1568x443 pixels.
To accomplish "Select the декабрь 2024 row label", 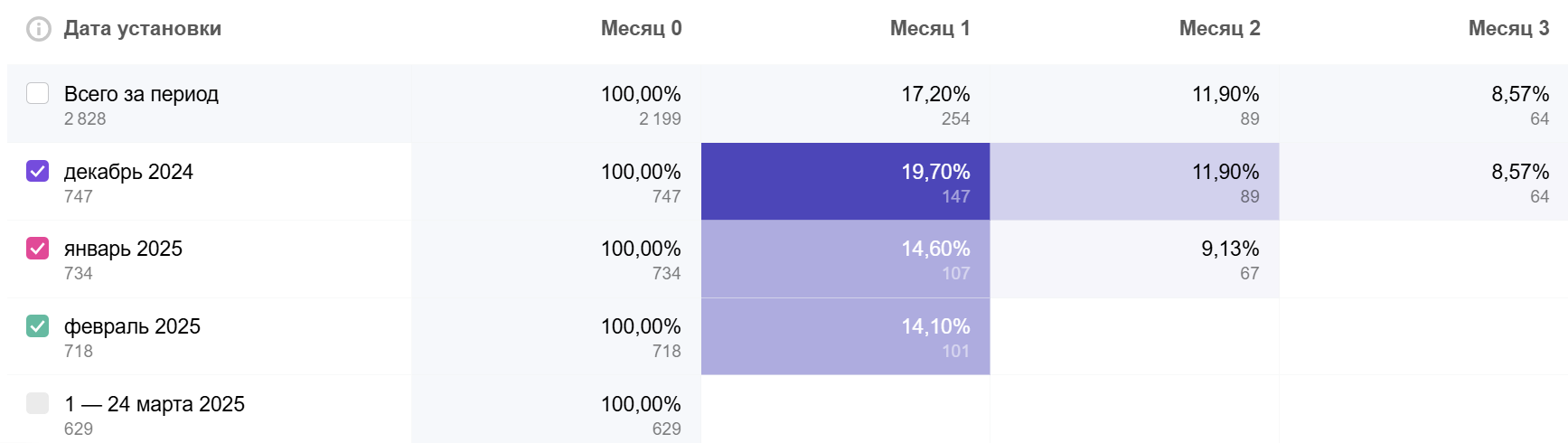I will pos(128,172).
